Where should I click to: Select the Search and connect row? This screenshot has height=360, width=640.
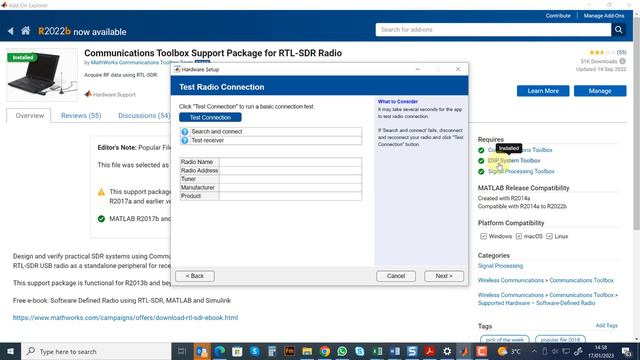pos(271,131)
